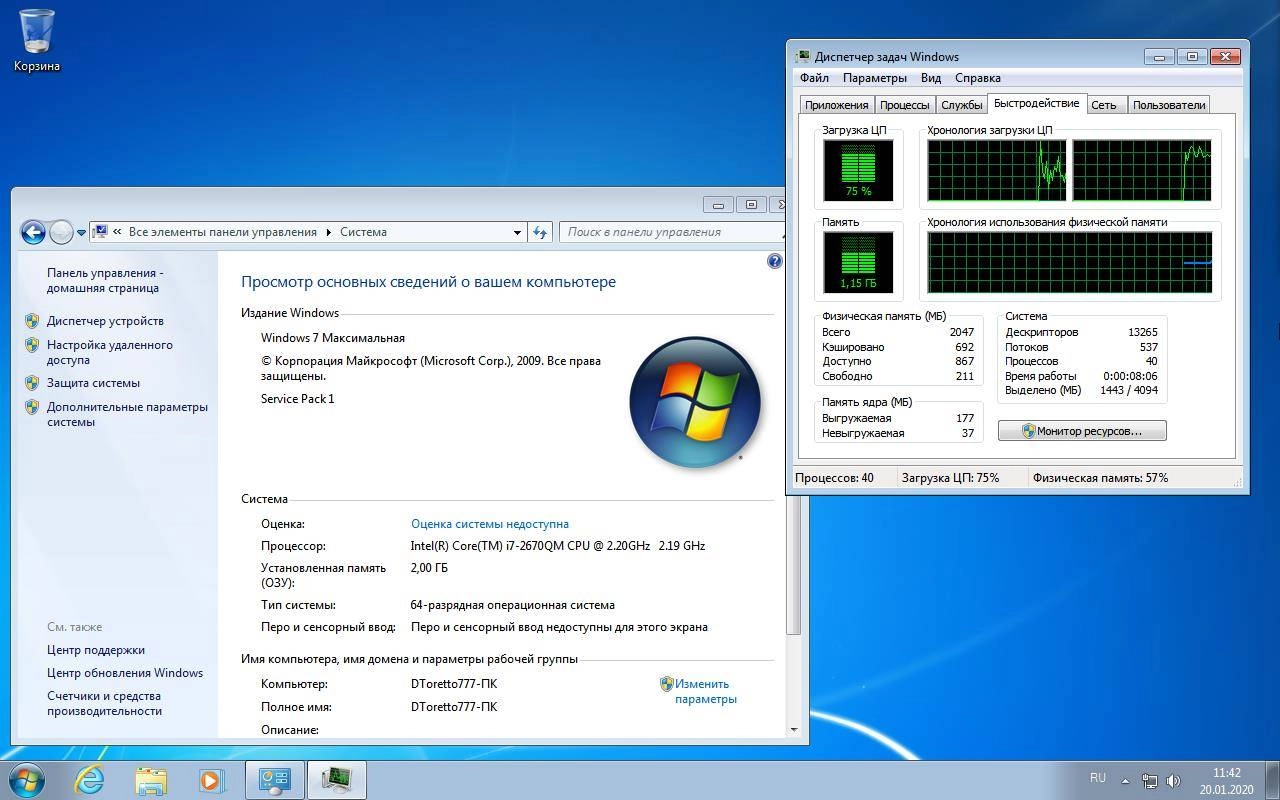The width and height of the screenshot is (1280, 800).
Task: Click status text Физическая память: 57%
Action: (x=1100, y=478)
